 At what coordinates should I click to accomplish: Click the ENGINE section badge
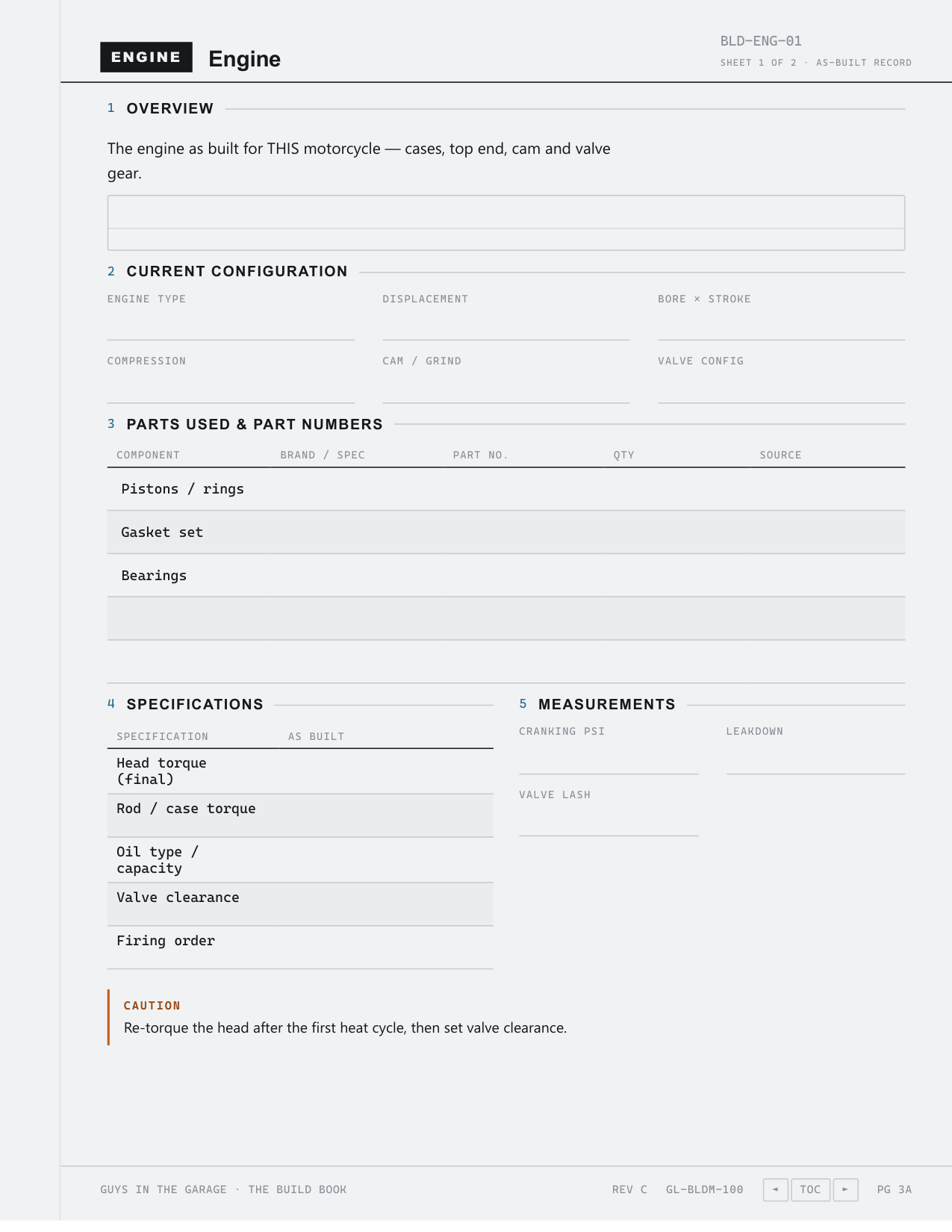(x=146, y=57)
